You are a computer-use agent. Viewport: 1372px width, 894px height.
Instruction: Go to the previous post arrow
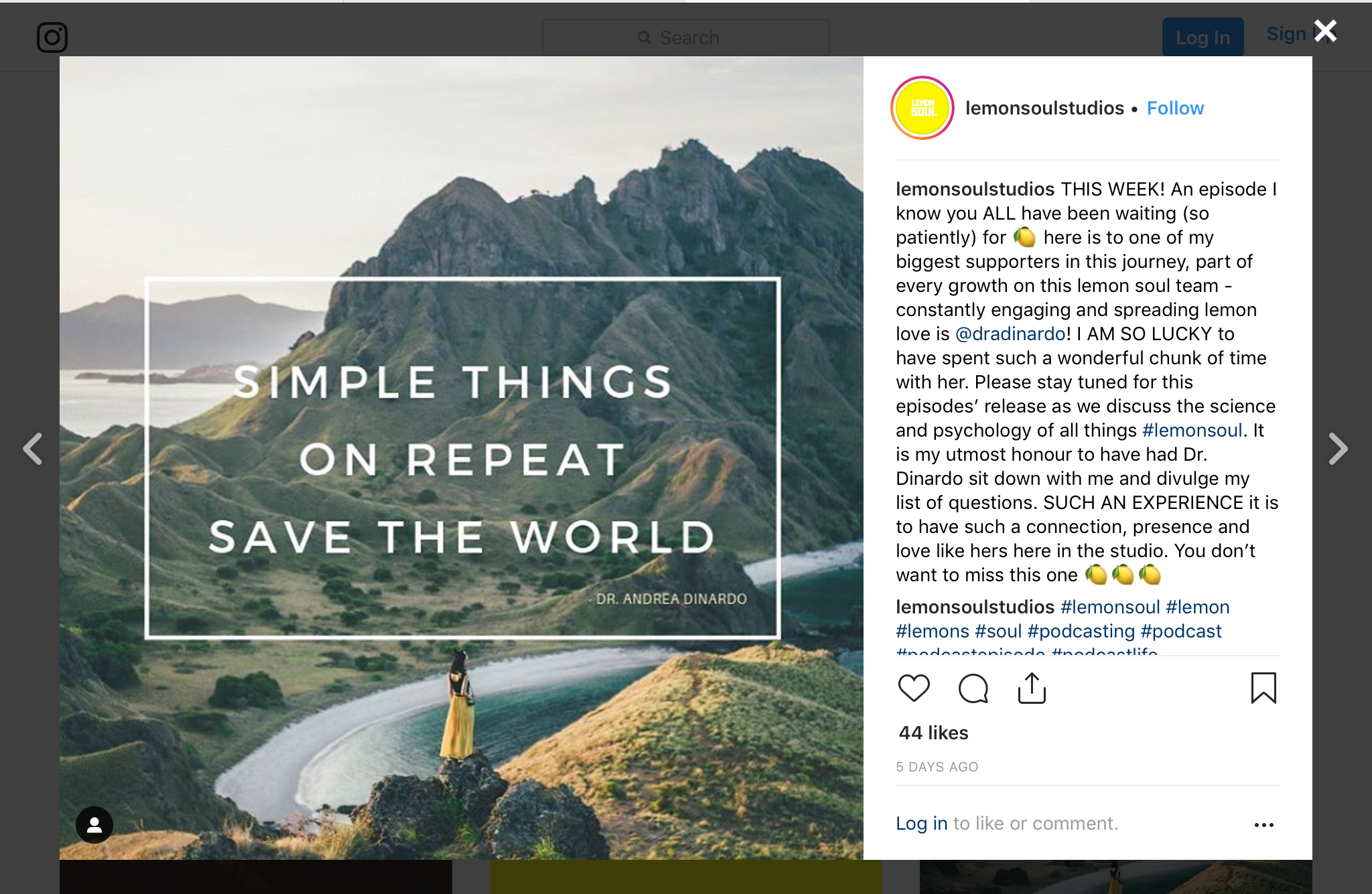click(x=33, y=449)
